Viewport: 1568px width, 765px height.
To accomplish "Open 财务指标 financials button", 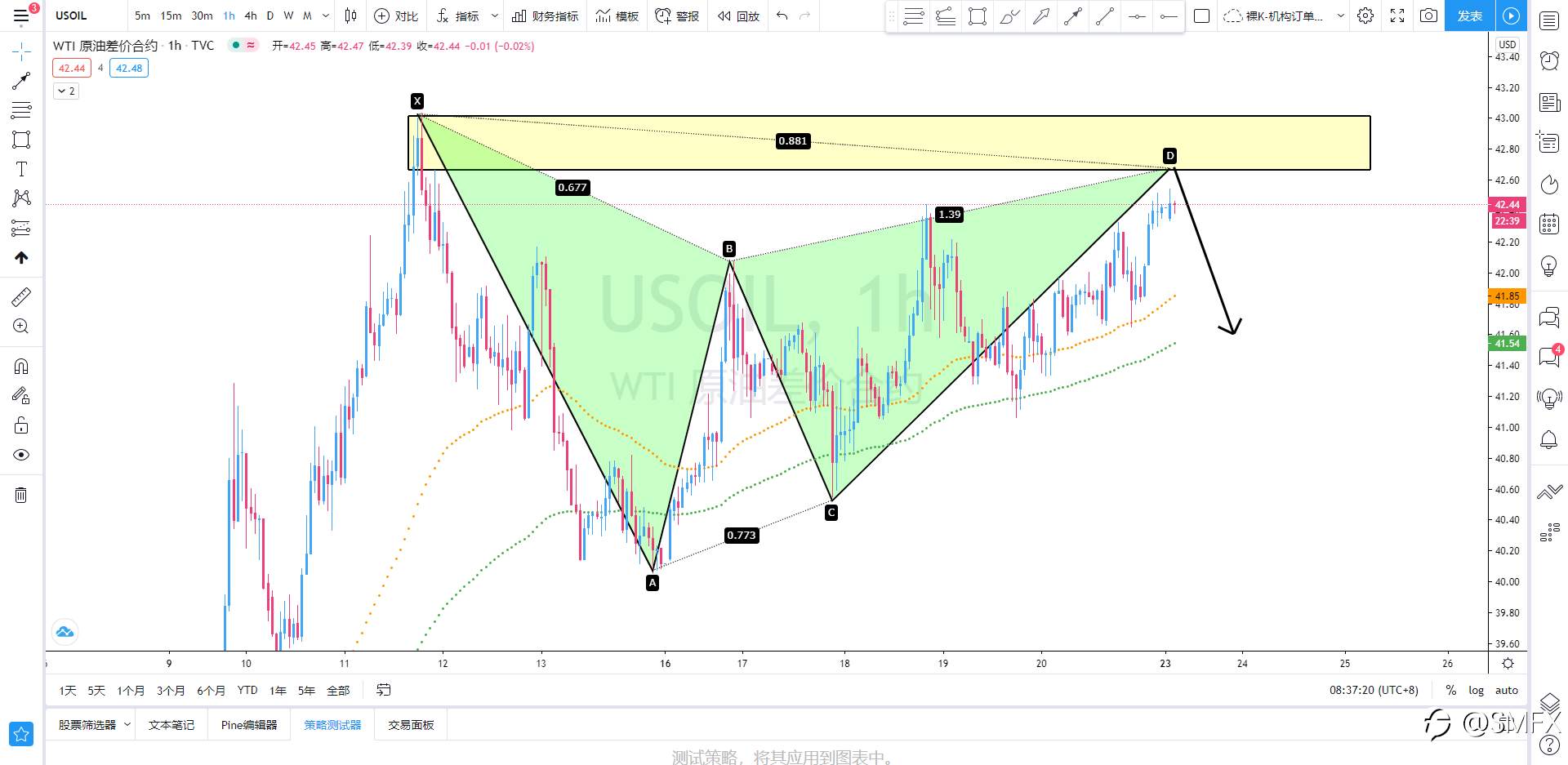I will point(545,16).
